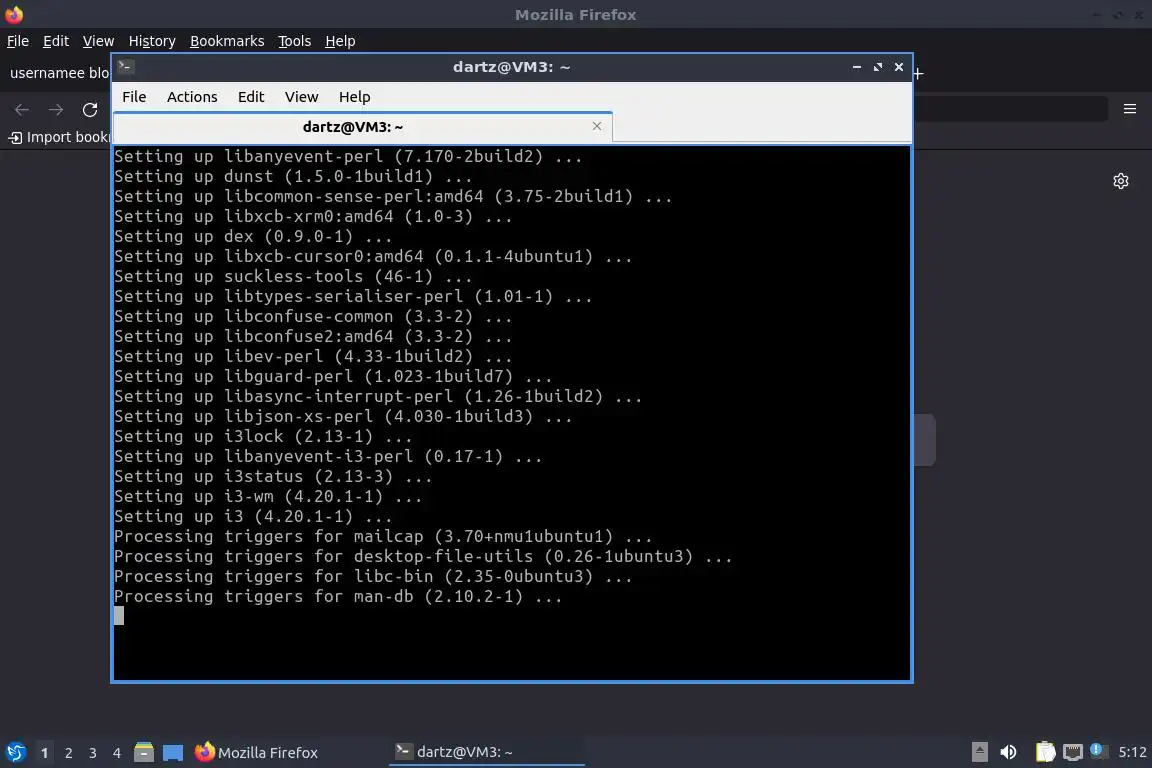1152x768 pixels.
Task: Open the terminal File menu
Action: tap(134, 97)
